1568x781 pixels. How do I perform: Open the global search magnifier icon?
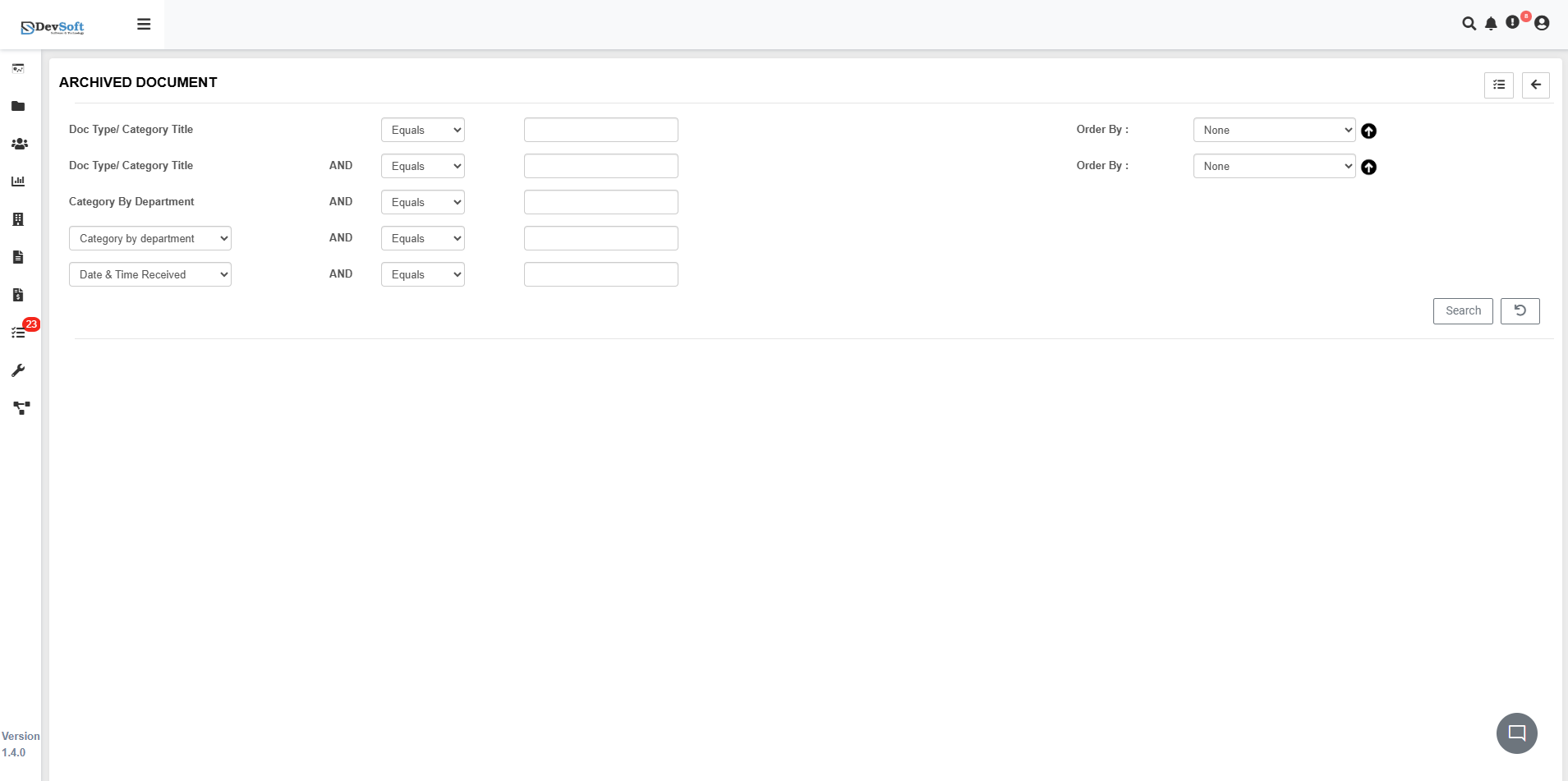1469,23
